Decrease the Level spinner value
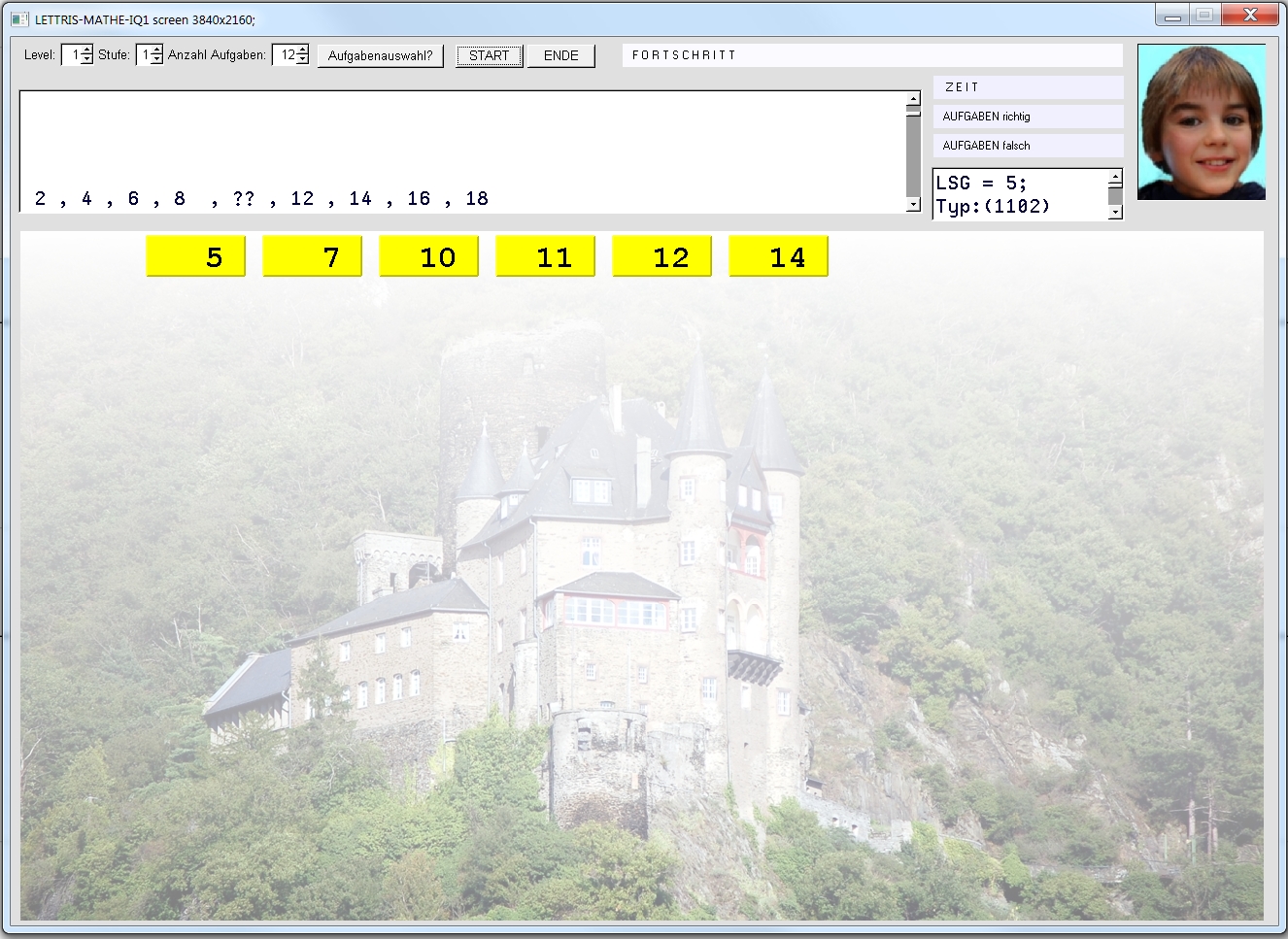The width and height of the screenshot is (1288, 939). (87, 60)
